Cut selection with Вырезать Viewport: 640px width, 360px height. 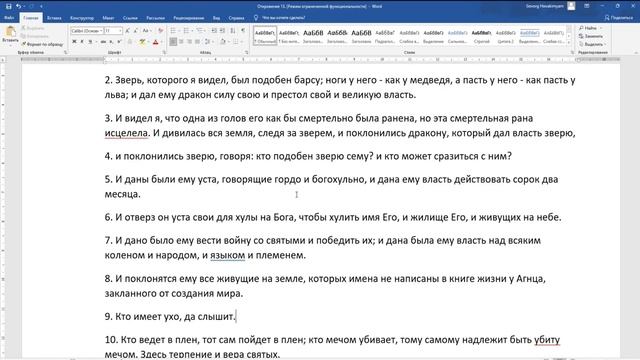(33, 28)
